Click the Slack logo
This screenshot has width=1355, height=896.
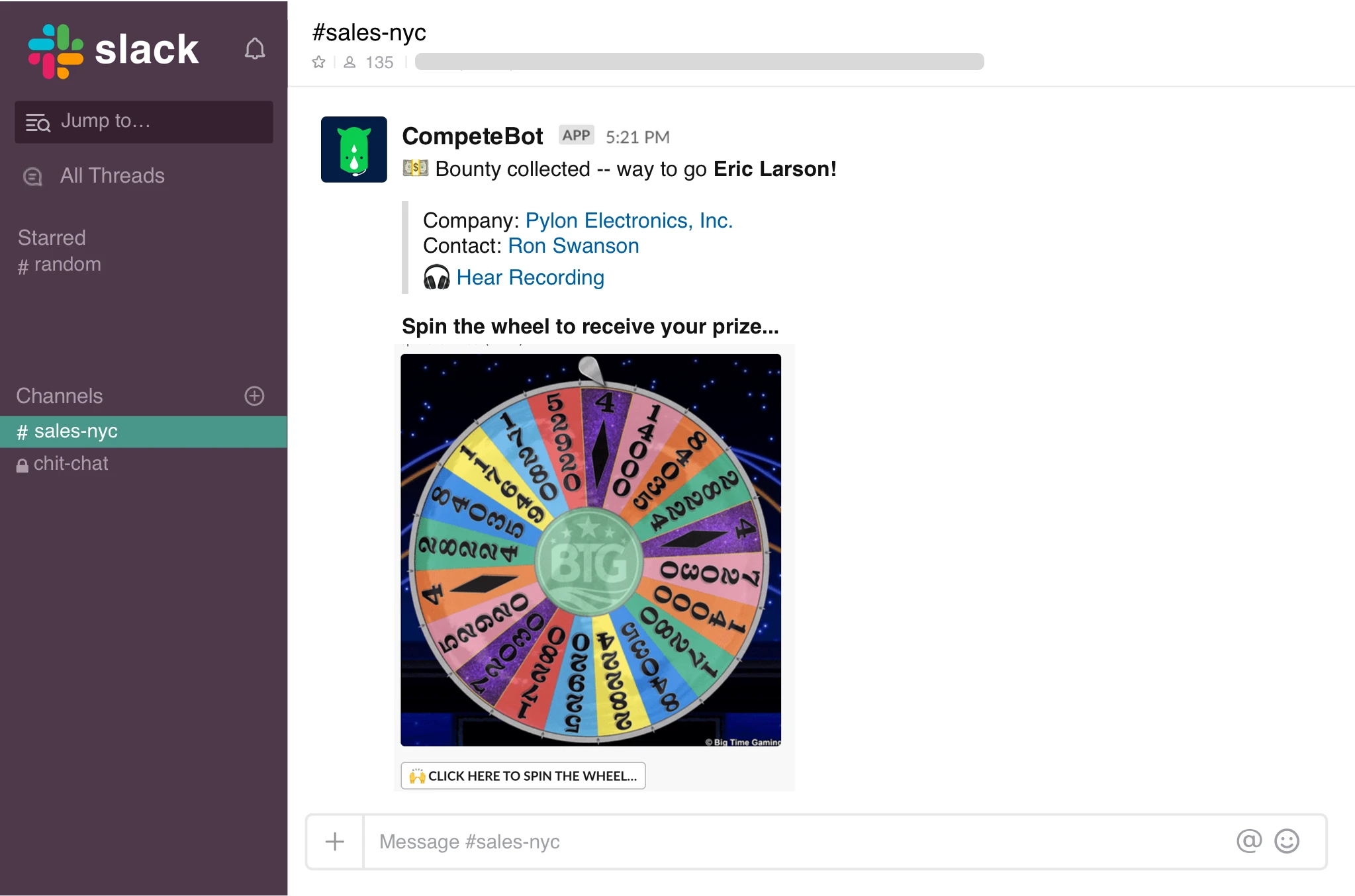[x=113, y=50]
